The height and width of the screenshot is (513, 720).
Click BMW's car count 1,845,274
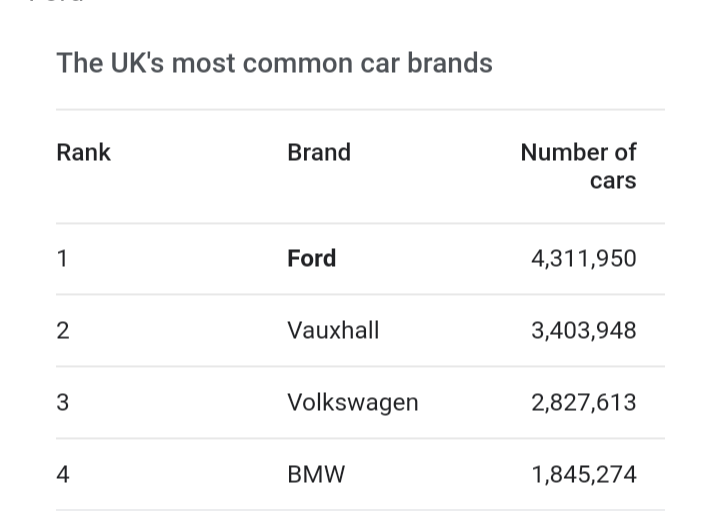point(583,474)
